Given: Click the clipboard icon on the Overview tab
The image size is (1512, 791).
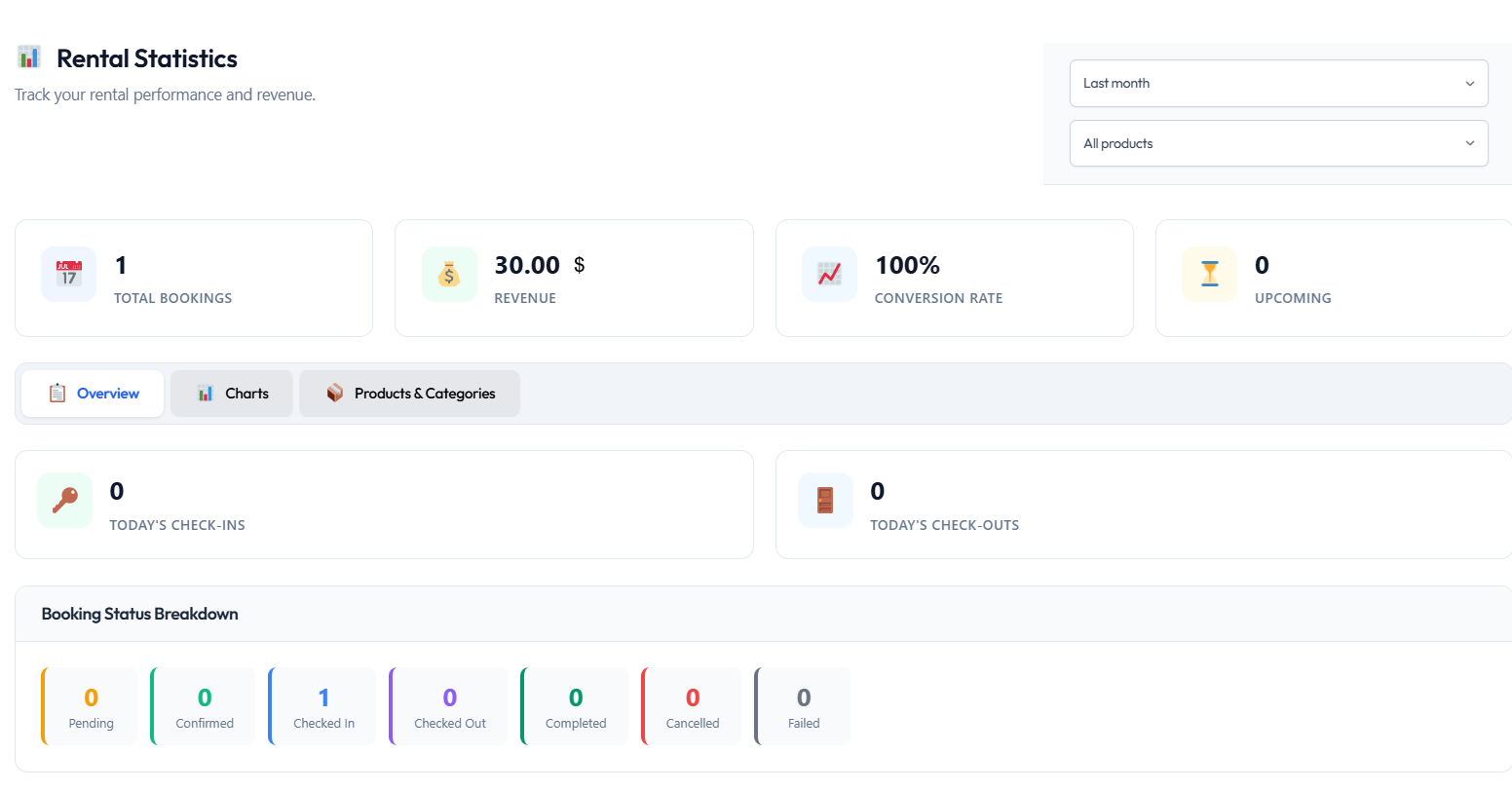Looking at the screenshot, I should (57, 393).
